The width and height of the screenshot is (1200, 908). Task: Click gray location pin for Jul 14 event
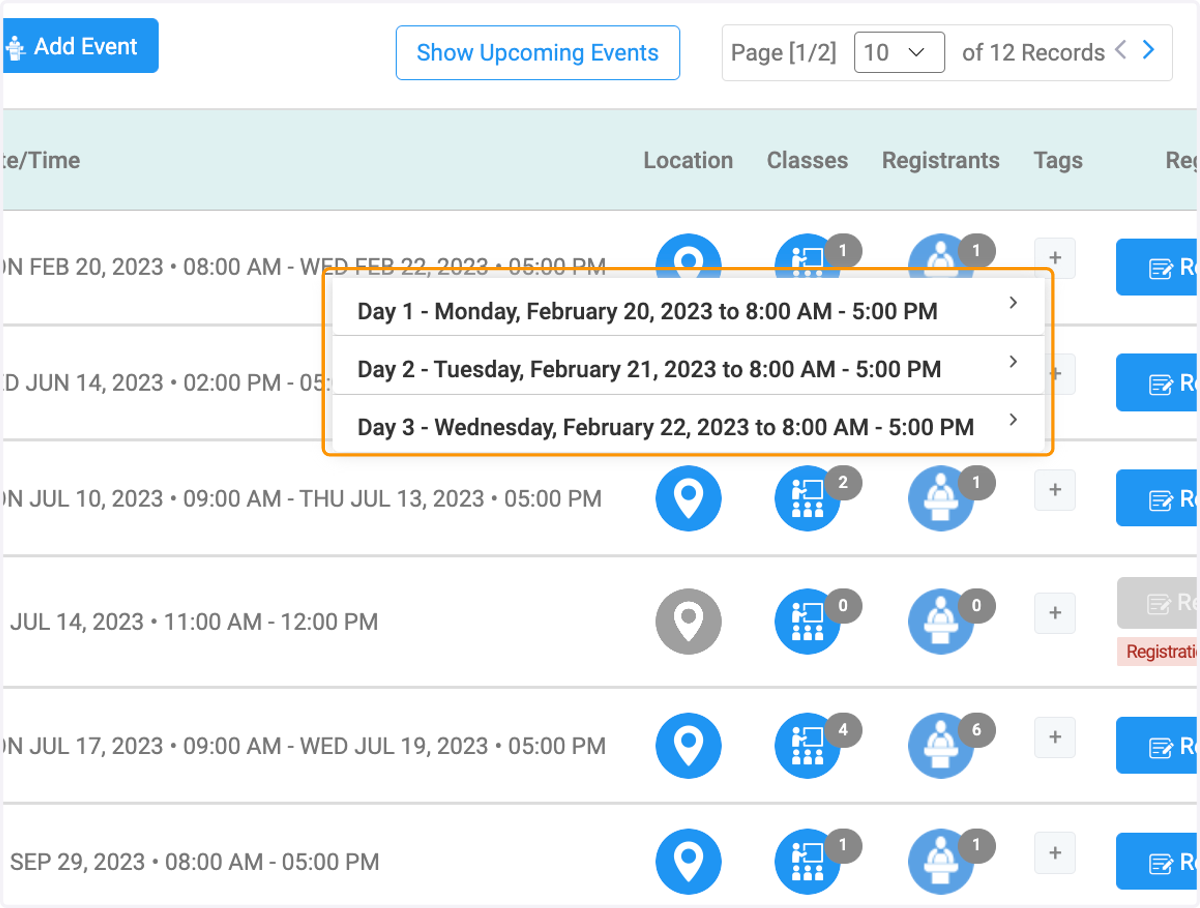click(x=688, y=622)
